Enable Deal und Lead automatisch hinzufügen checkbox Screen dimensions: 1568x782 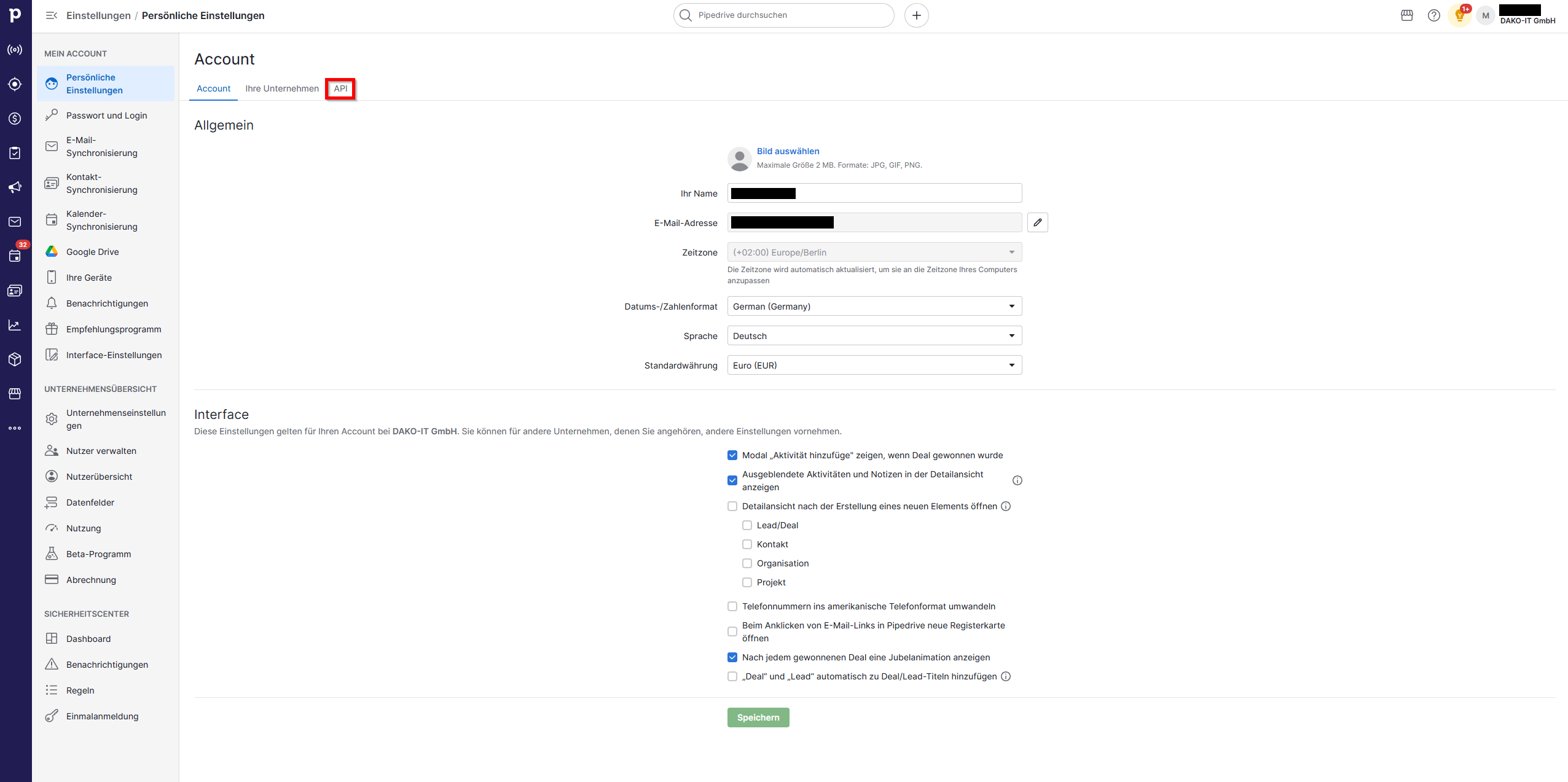coord(732,676)
